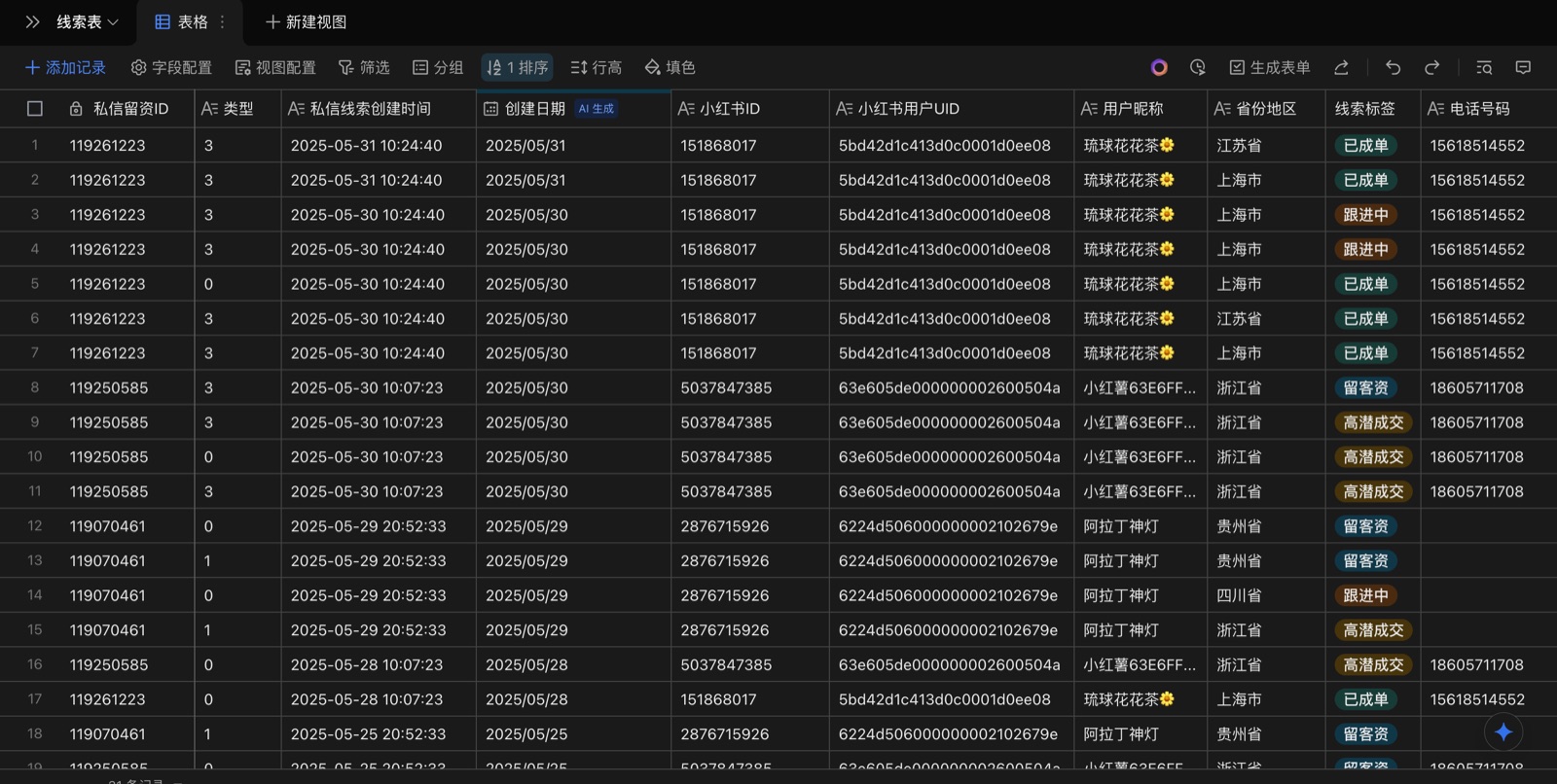Click the 跟进中 tag in row 3
Screen dimensions: 1557x784
click(1365, 215)
